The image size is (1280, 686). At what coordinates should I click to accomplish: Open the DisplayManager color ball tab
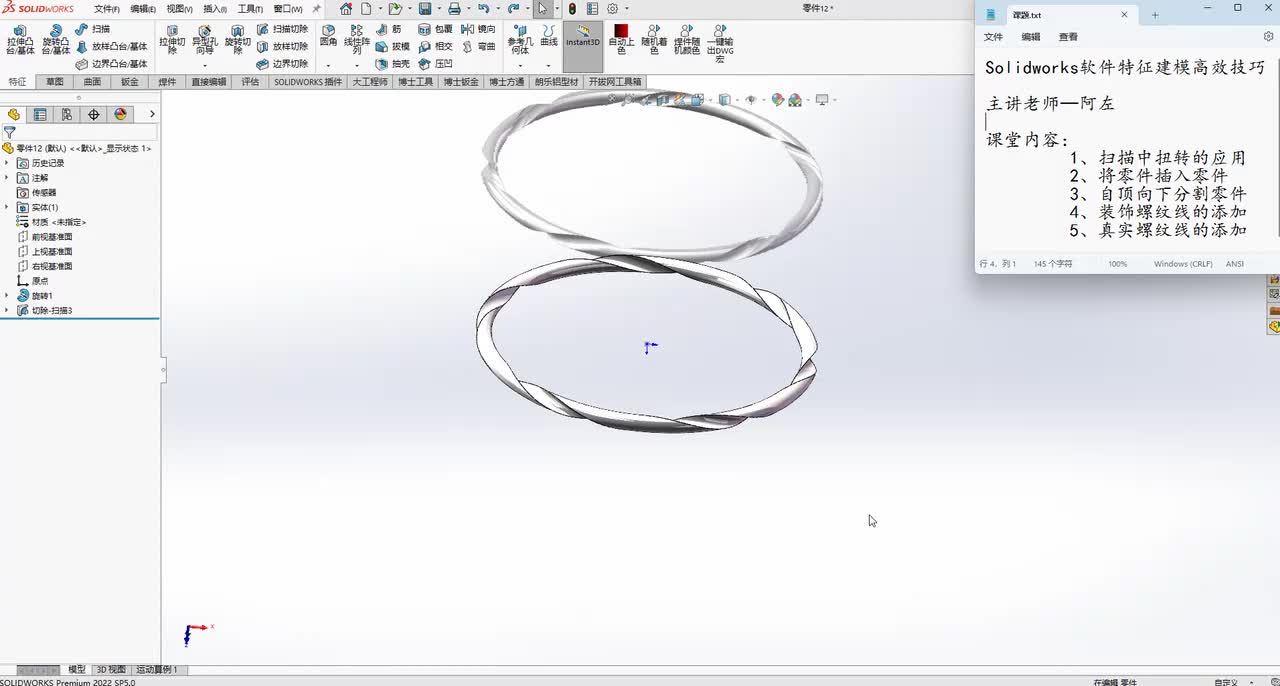(x=121, y=114)
